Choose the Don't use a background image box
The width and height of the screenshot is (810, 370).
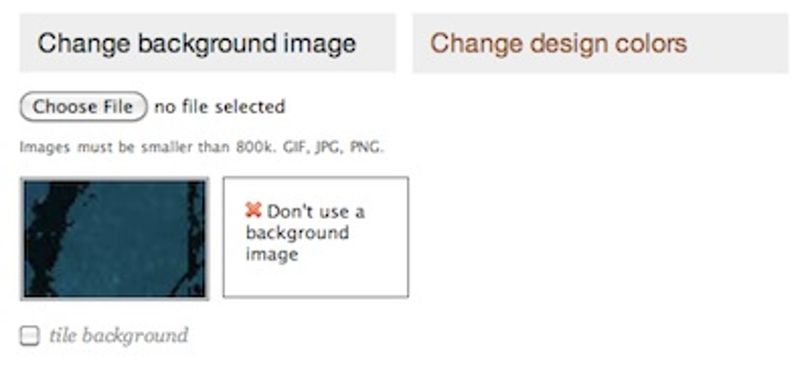pyautogui.click(x=316, y=237)
